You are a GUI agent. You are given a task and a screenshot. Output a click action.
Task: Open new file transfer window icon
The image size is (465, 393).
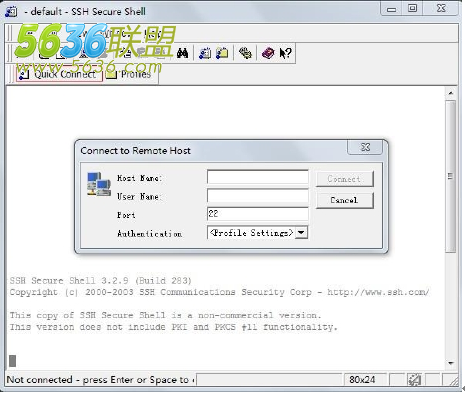tap(222, 53)
